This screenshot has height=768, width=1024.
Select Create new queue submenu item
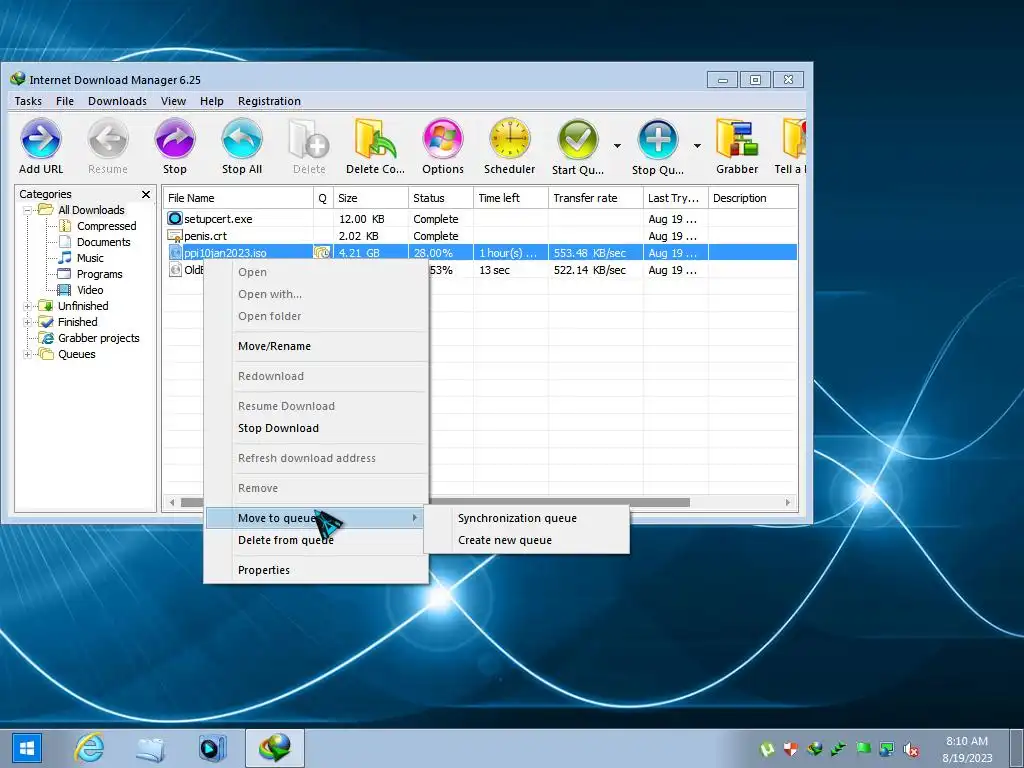526,540
